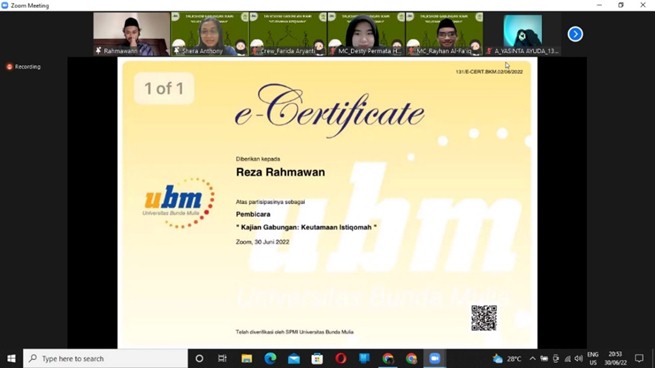Open Microsoft Store from the taskbar
Image resolution: width=655 pixels, height=368 pixels.
pos(317,358)
